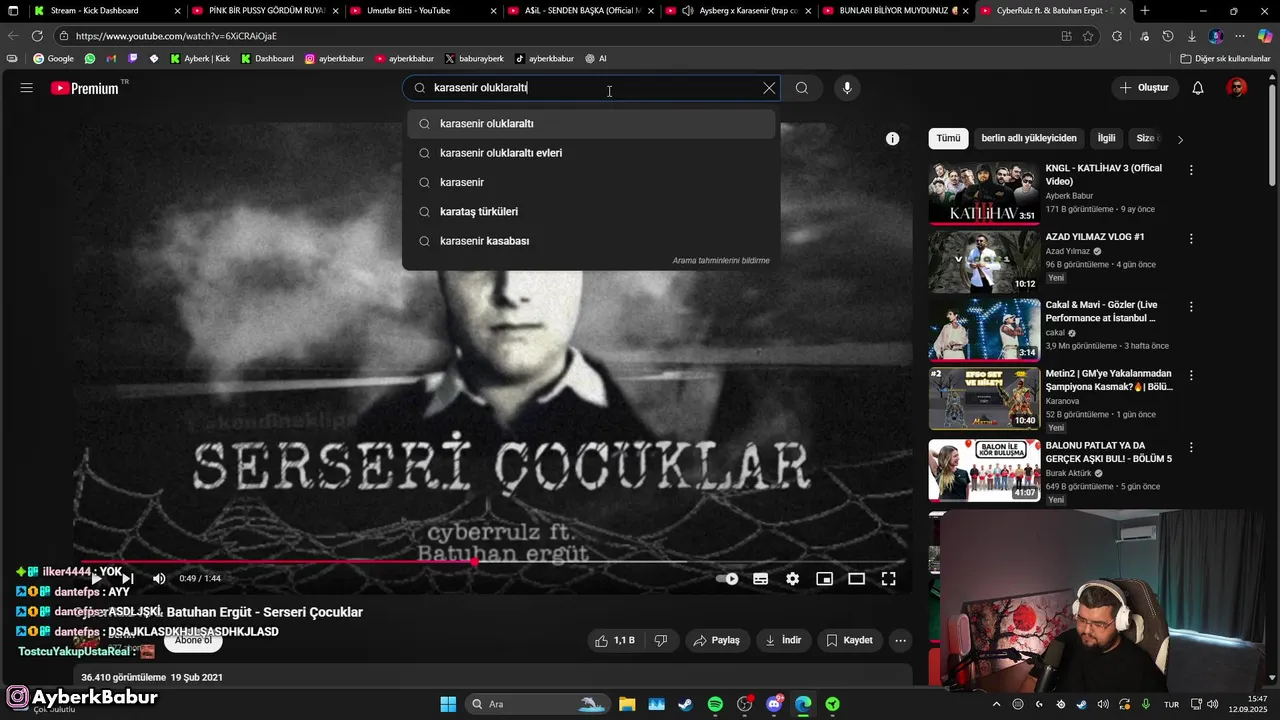Open AZAD YILMAZ VLOG #1 title
The image size is (1280, 720).
point(1095,237)
